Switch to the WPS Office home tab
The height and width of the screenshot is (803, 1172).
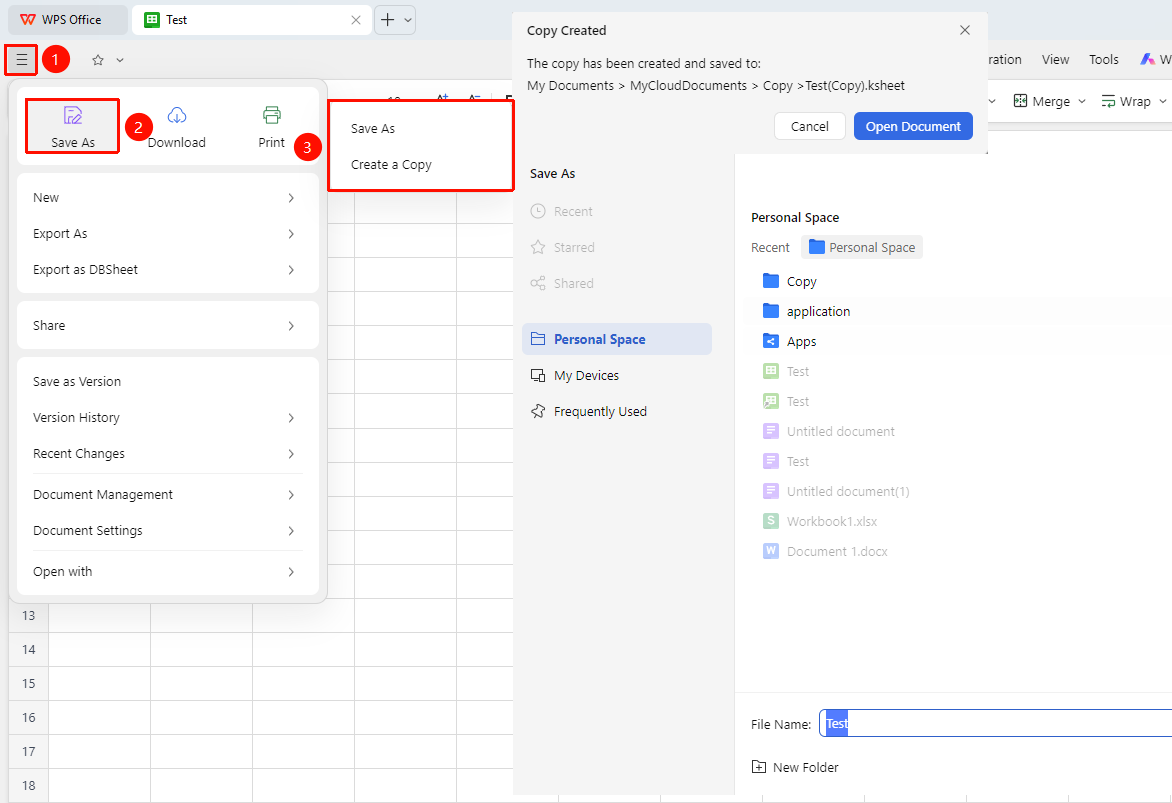tap(67, 20)
